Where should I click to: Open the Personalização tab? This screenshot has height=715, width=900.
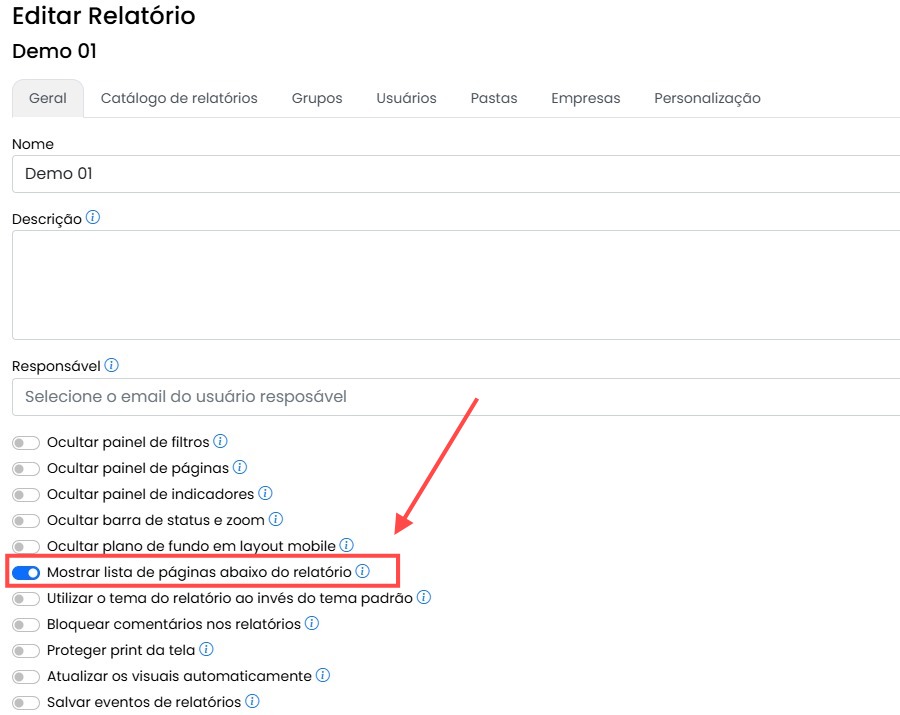coord(707,98)
